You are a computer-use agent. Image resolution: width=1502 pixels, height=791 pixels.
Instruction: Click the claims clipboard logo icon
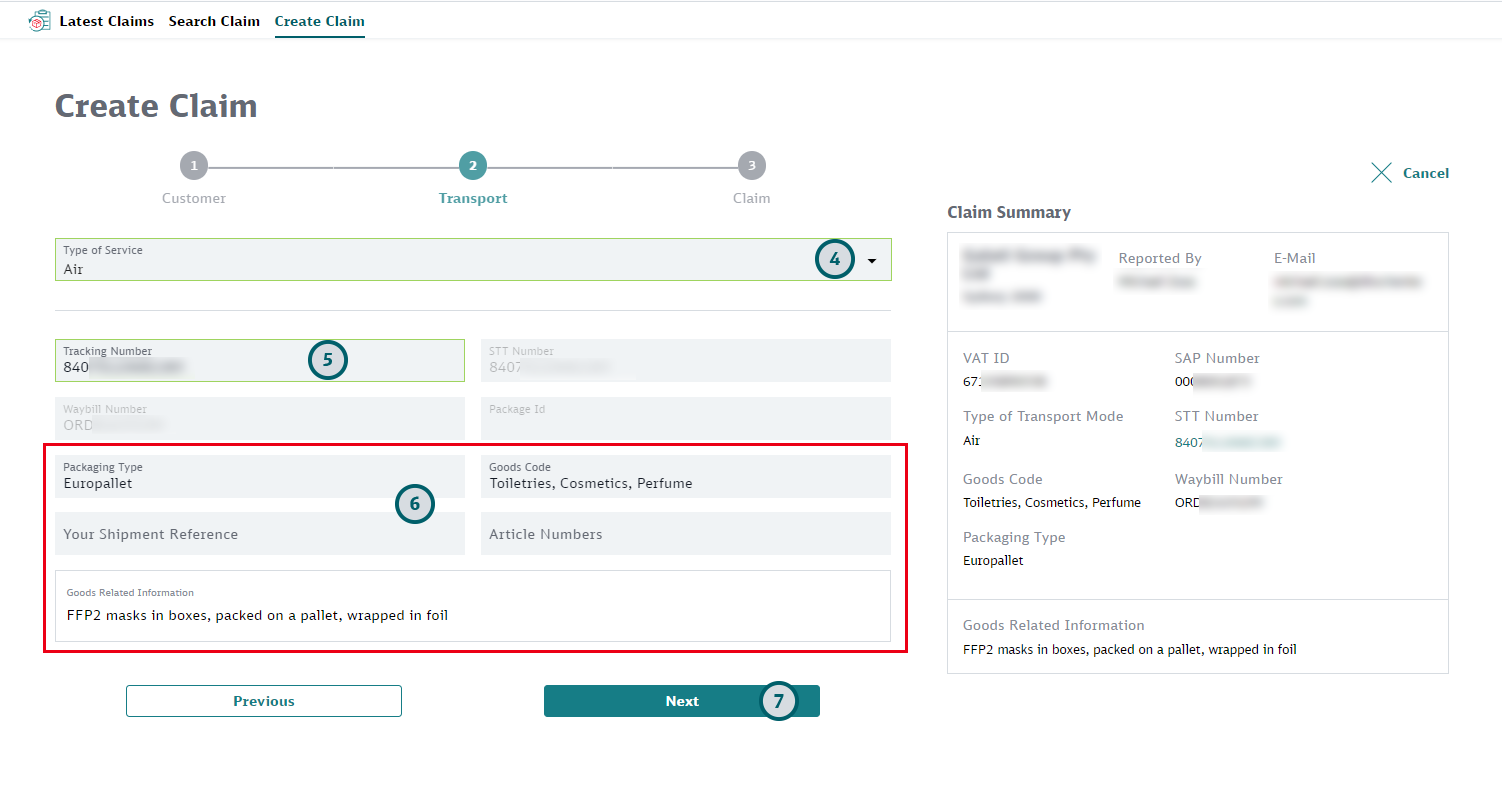40,19
